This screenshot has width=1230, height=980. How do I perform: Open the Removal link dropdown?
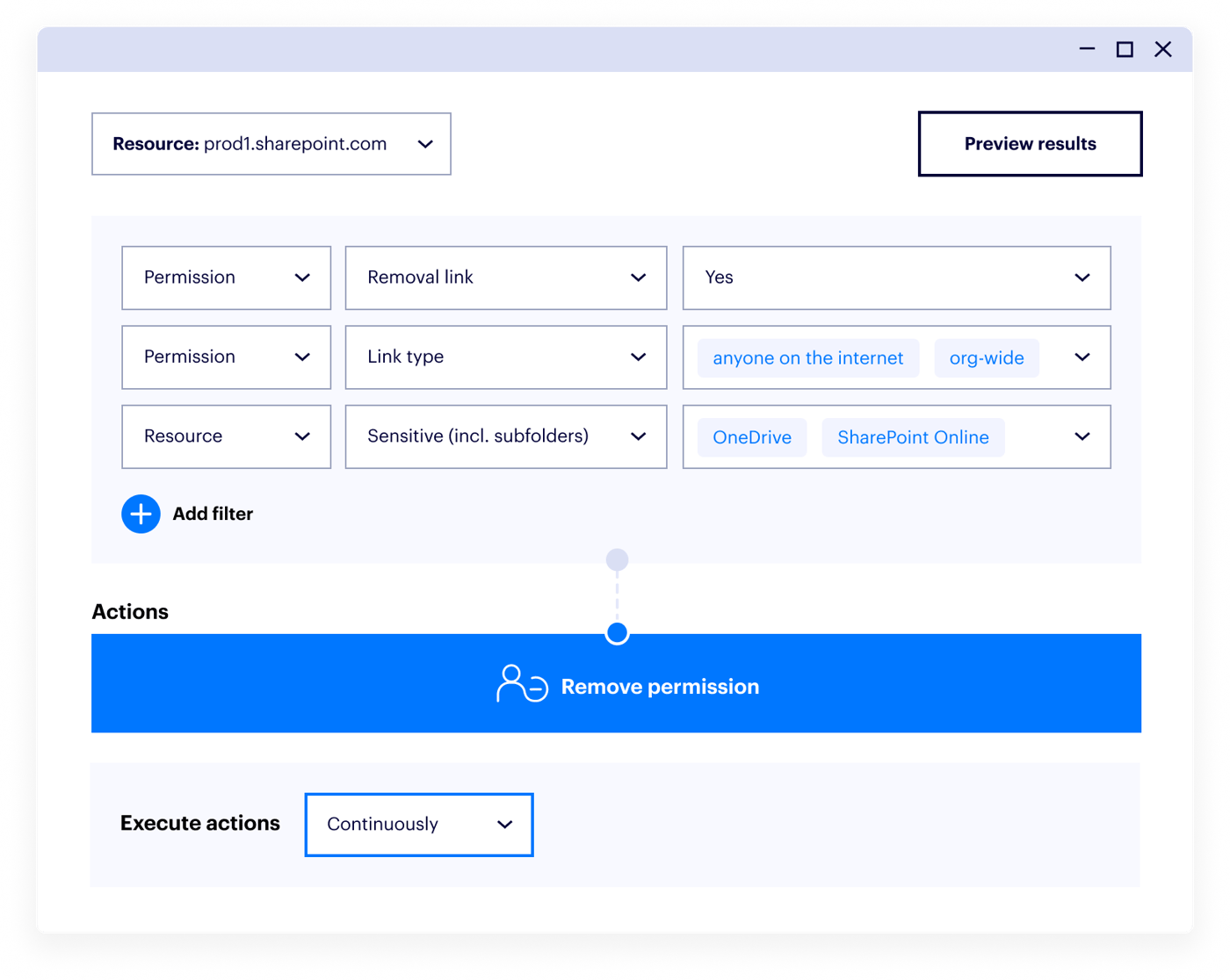click(x=505, y=277)
